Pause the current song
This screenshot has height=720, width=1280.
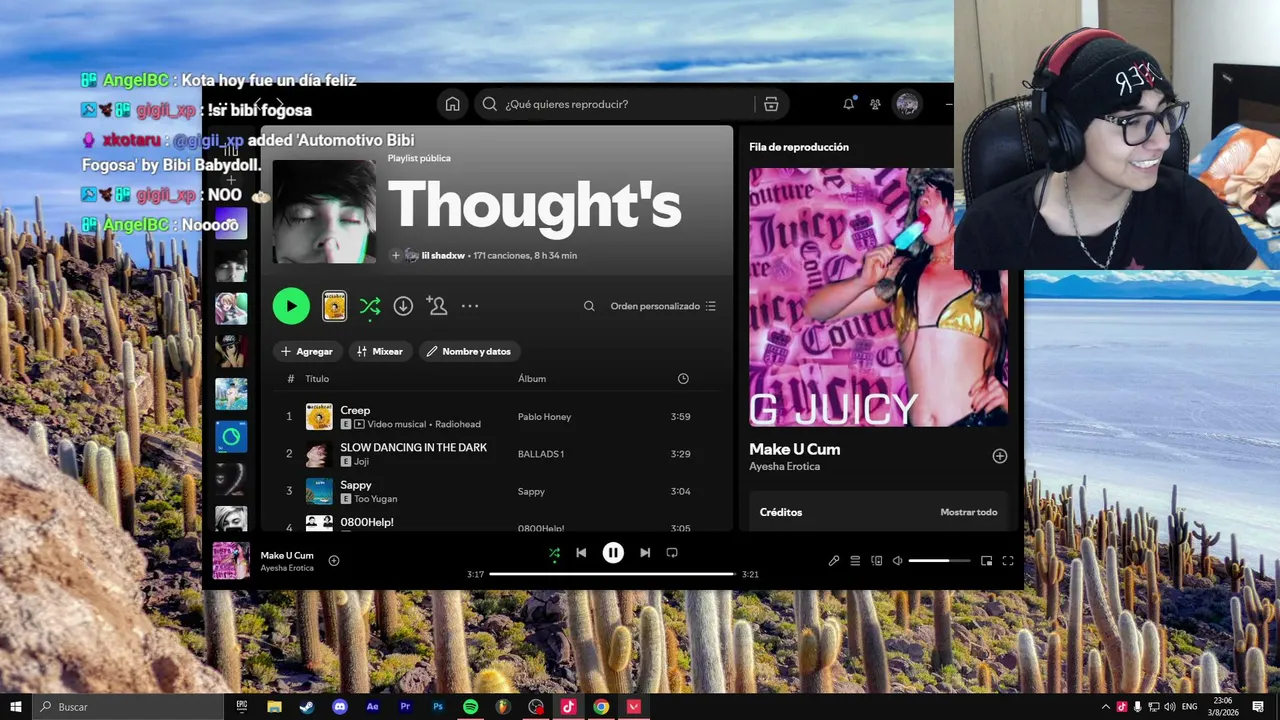(x=613, y=552)
